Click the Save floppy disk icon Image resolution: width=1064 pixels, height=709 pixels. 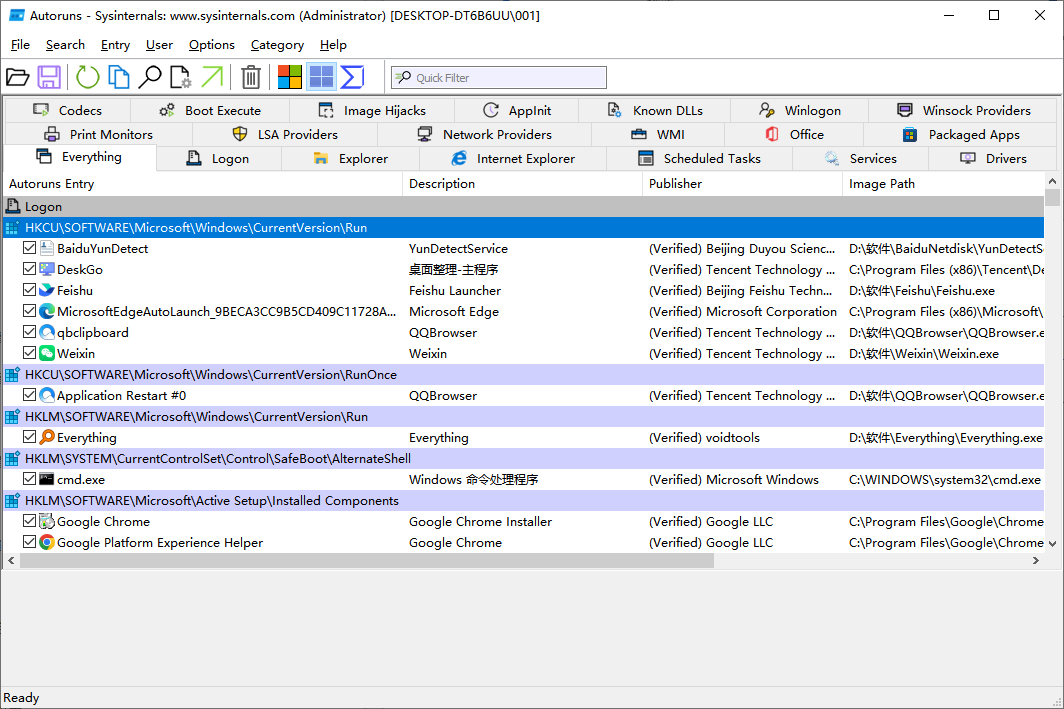click(x=49, y=77)
